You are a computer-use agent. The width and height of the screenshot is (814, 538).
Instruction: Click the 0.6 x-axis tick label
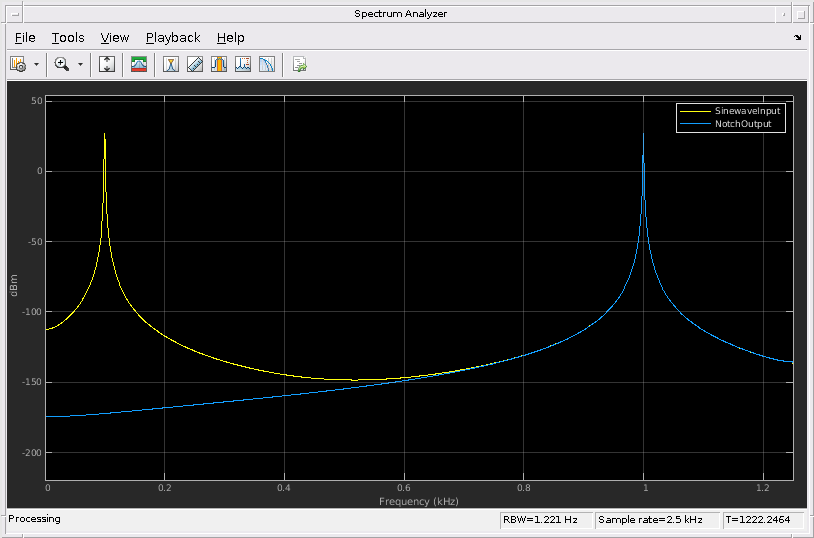pyautogui.click(x=403, y=488)
